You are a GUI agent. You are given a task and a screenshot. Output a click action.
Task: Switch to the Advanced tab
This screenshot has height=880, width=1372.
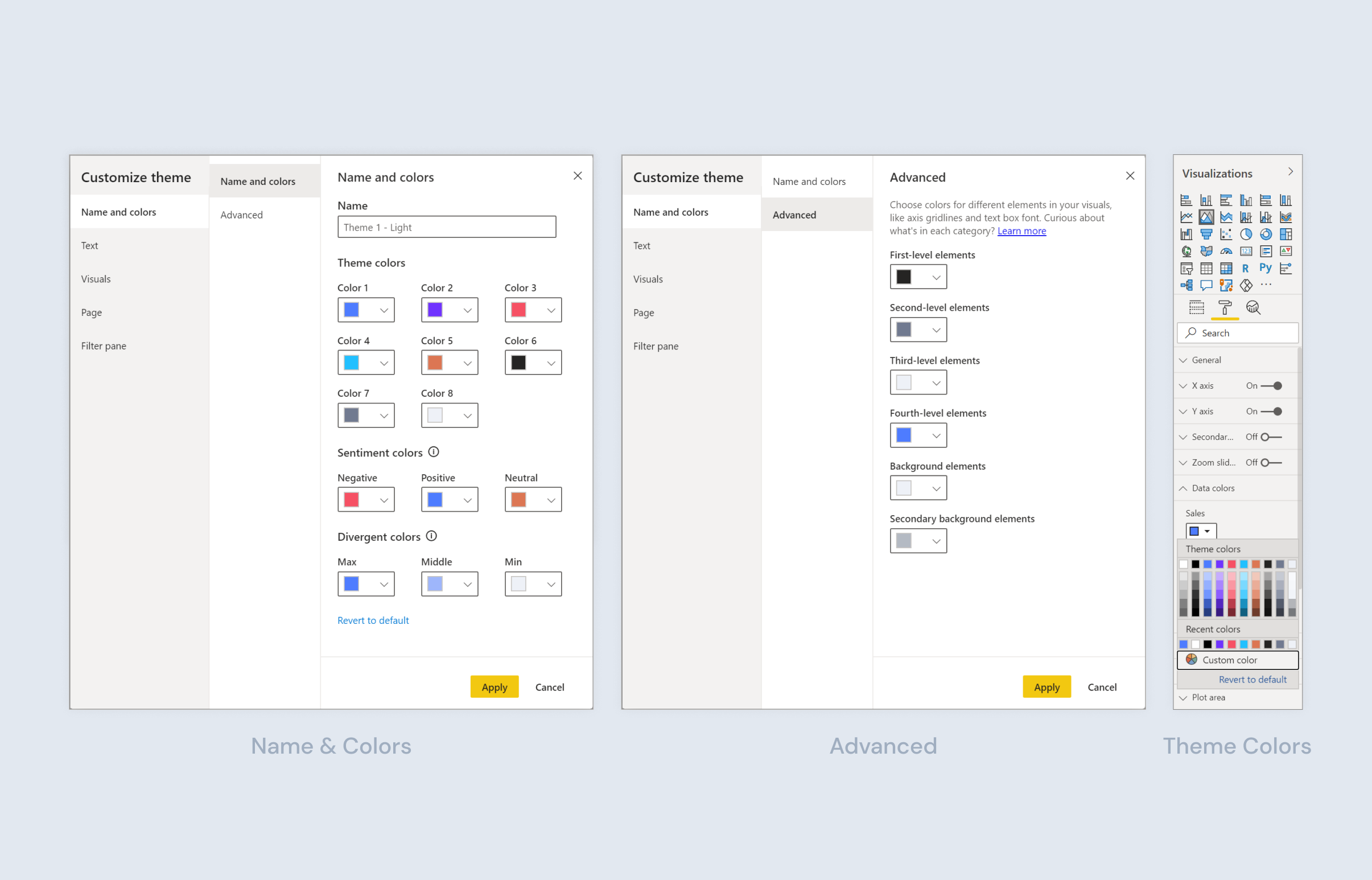(241, 214)
